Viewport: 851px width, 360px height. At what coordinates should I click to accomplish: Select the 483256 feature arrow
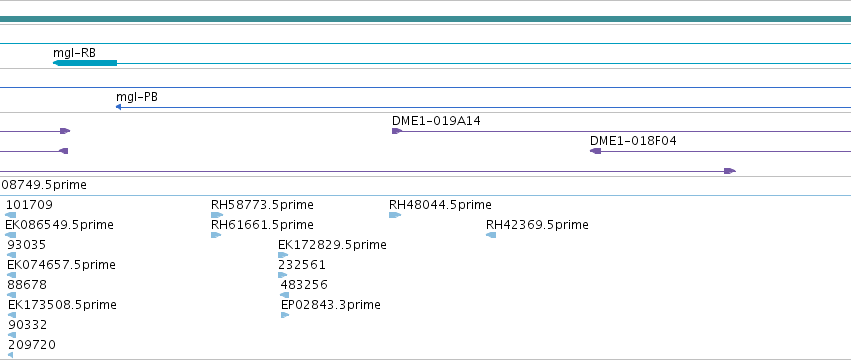click(x=284, y=295)
